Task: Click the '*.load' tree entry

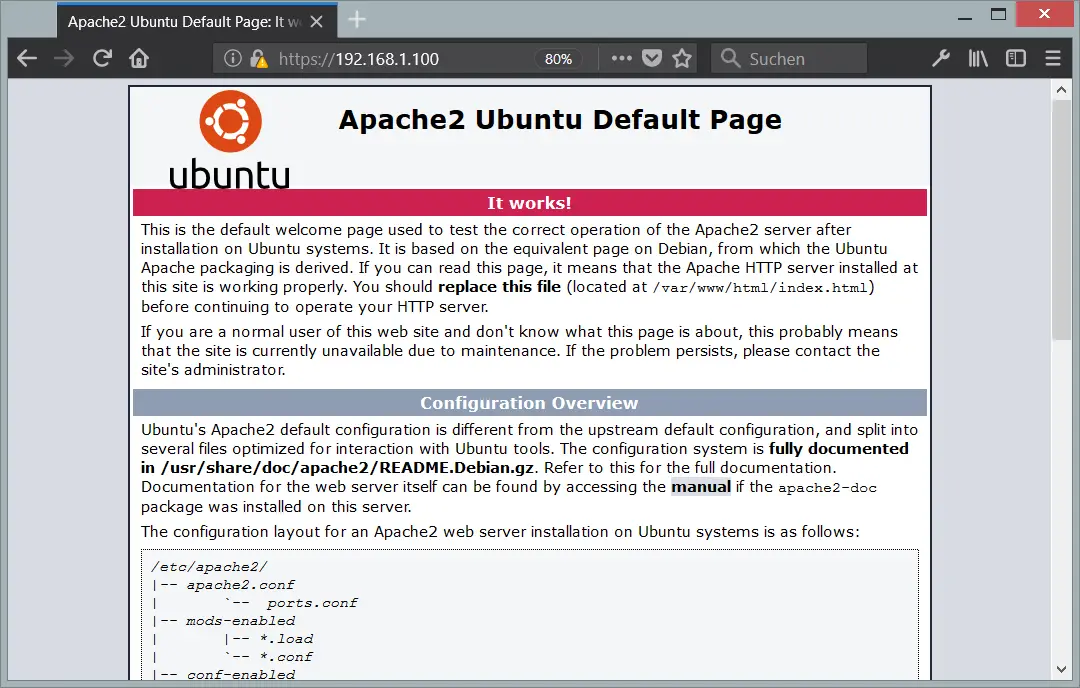Action: tap(287, 638)
